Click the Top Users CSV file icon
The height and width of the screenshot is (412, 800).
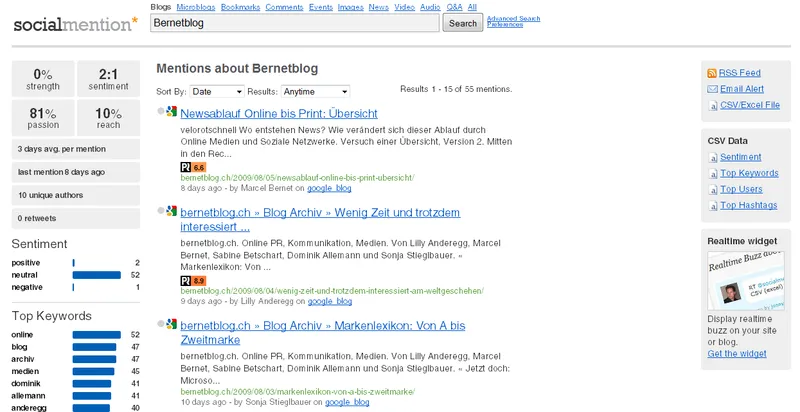point(713,190)
